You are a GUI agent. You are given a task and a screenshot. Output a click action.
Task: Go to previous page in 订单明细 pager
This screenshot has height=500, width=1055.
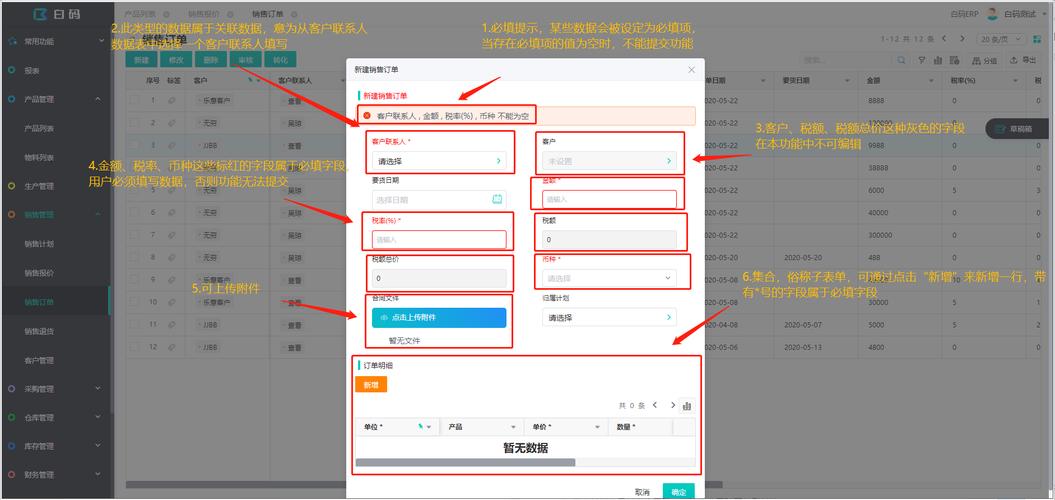(655, 406)
